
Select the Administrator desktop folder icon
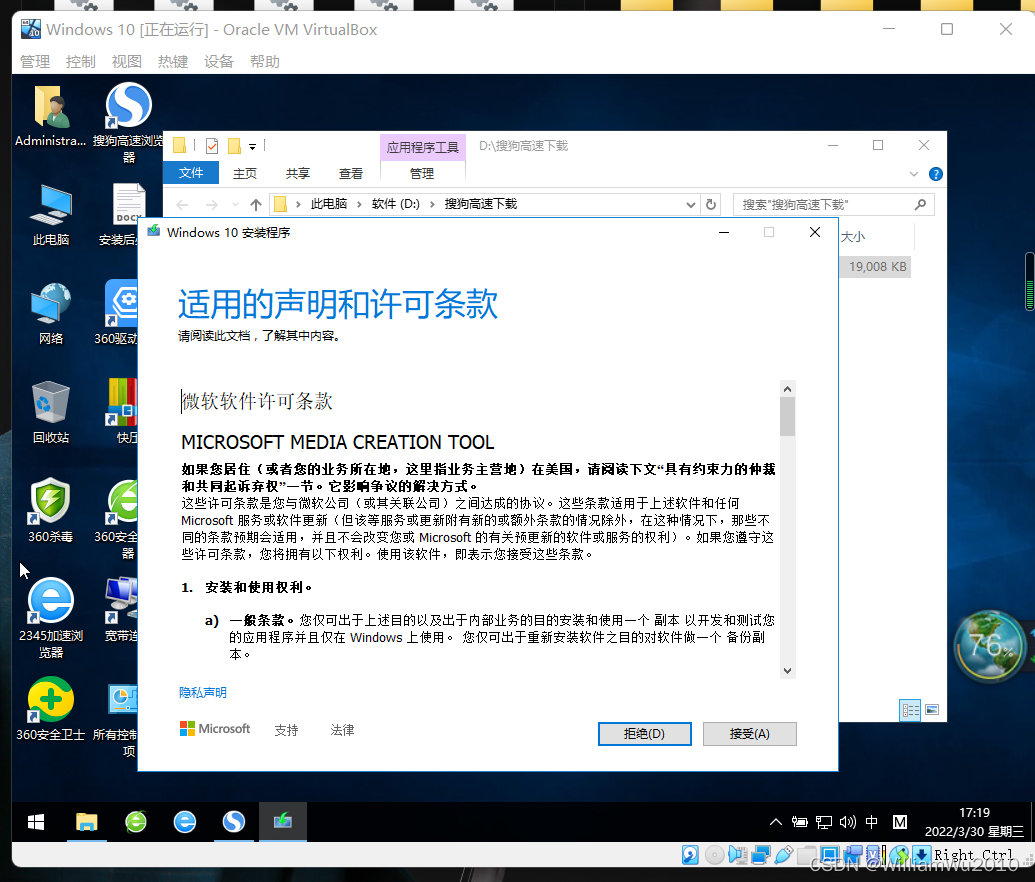click(x=51, y=116)
